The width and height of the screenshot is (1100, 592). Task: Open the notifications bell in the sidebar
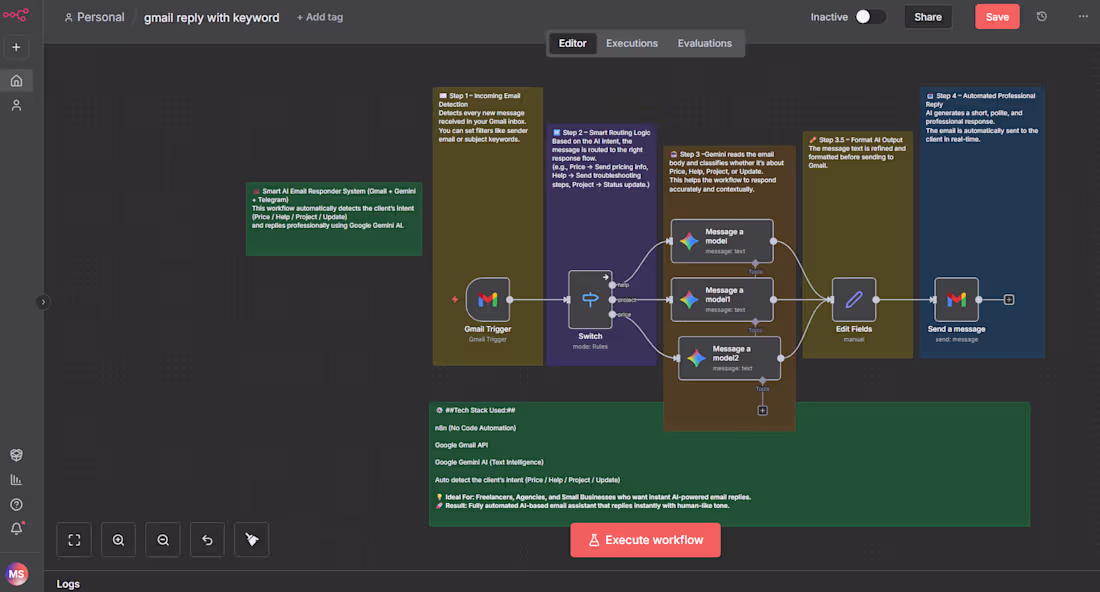pyautogui.click(x=16, y=529)
